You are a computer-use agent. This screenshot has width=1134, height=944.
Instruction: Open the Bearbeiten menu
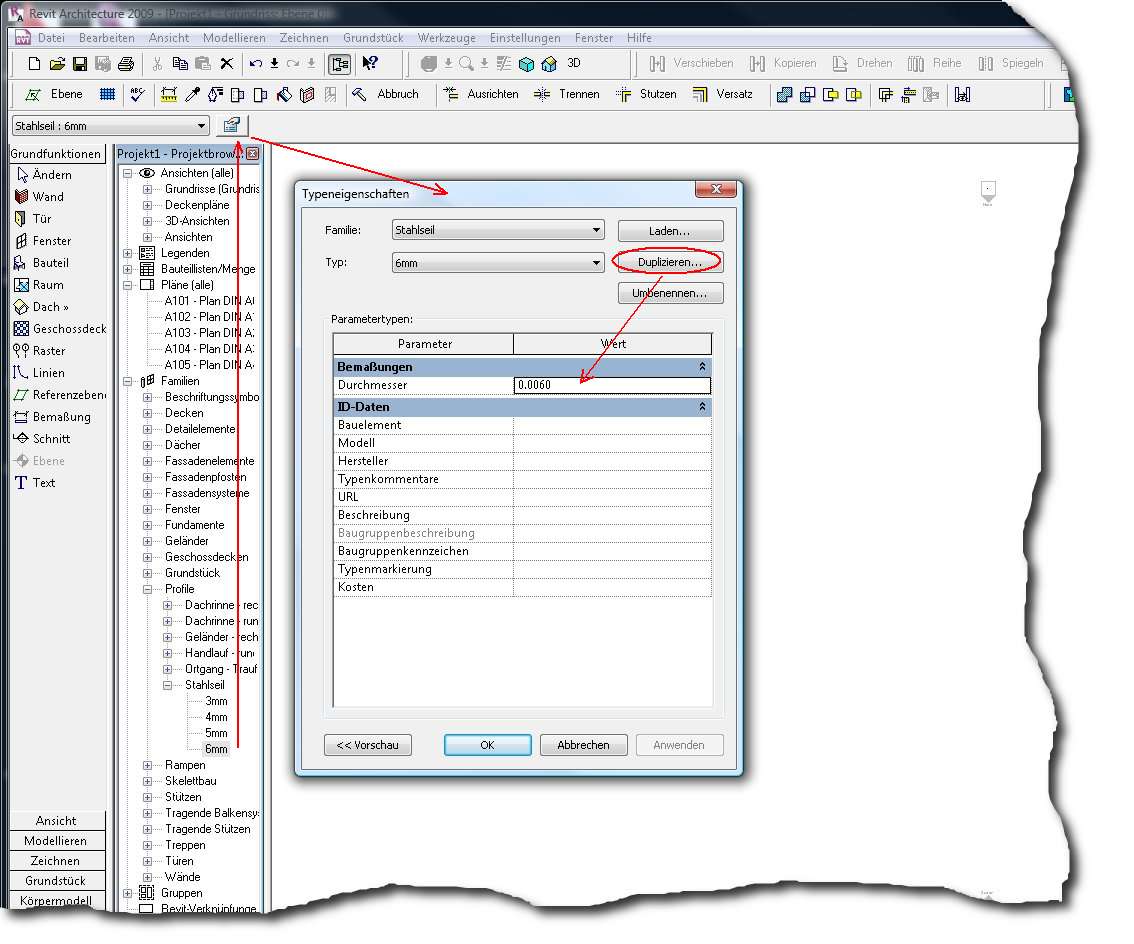pyautogui.click(x=106, y=38)
